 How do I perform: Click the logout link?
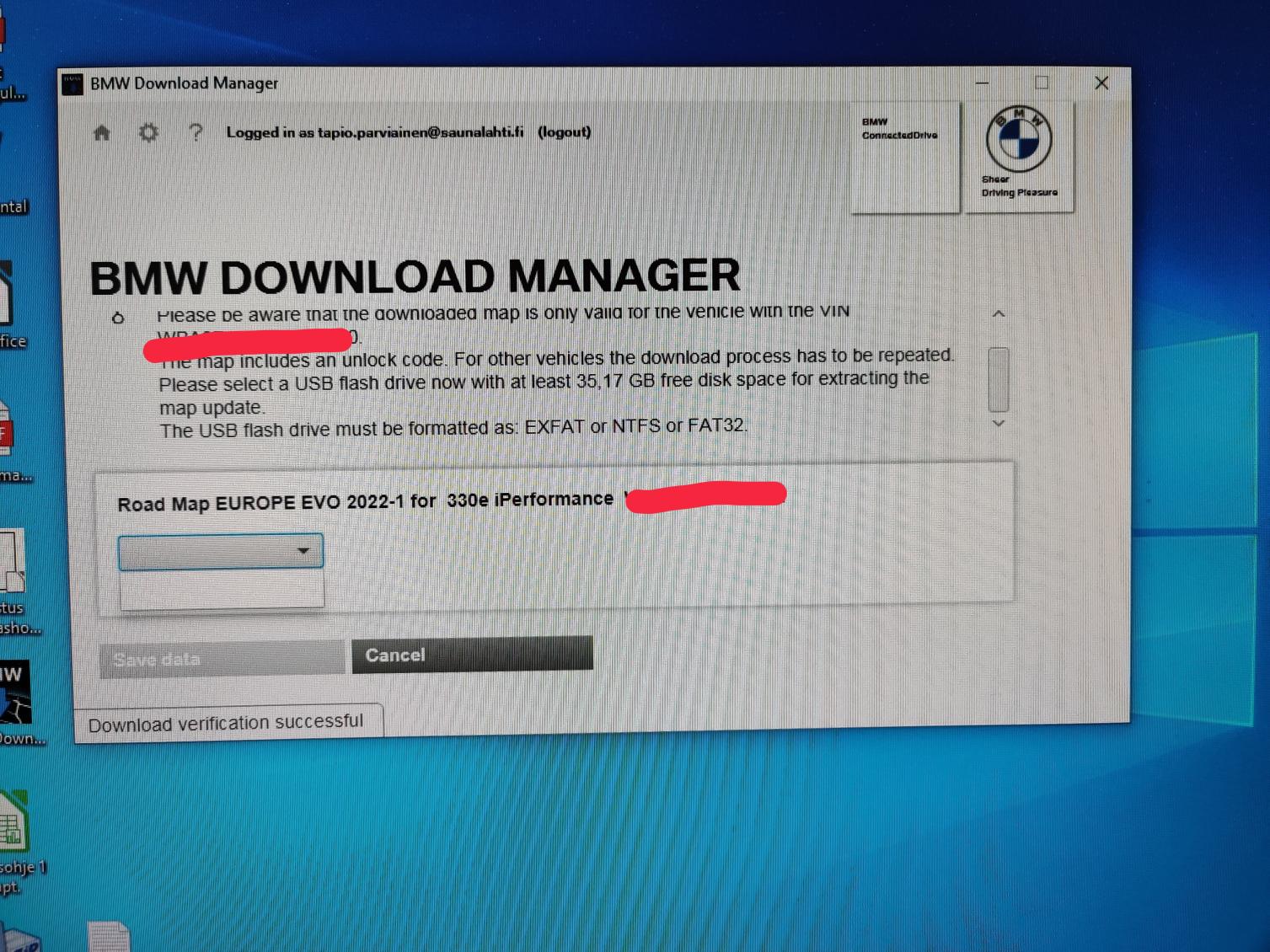(564, 132)
